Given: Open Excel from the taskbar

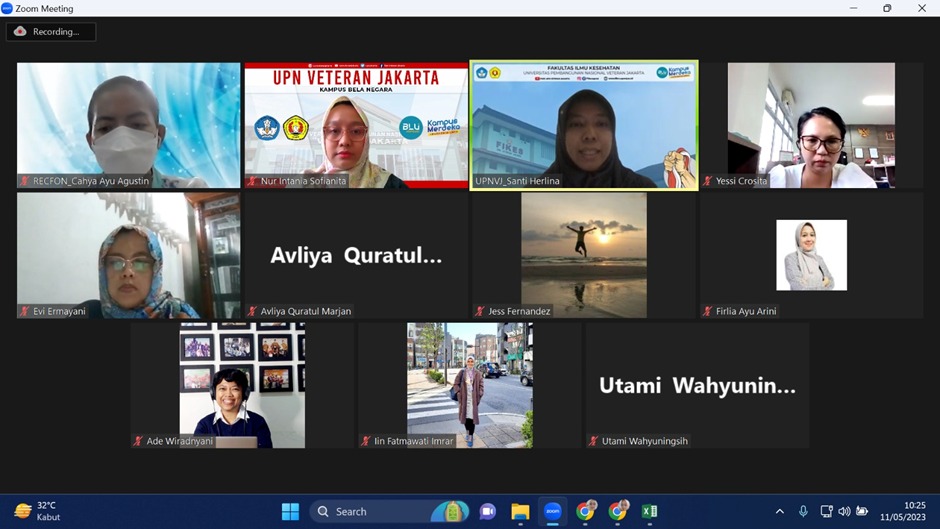Looking at the screenshot, I should pos(649,512).
